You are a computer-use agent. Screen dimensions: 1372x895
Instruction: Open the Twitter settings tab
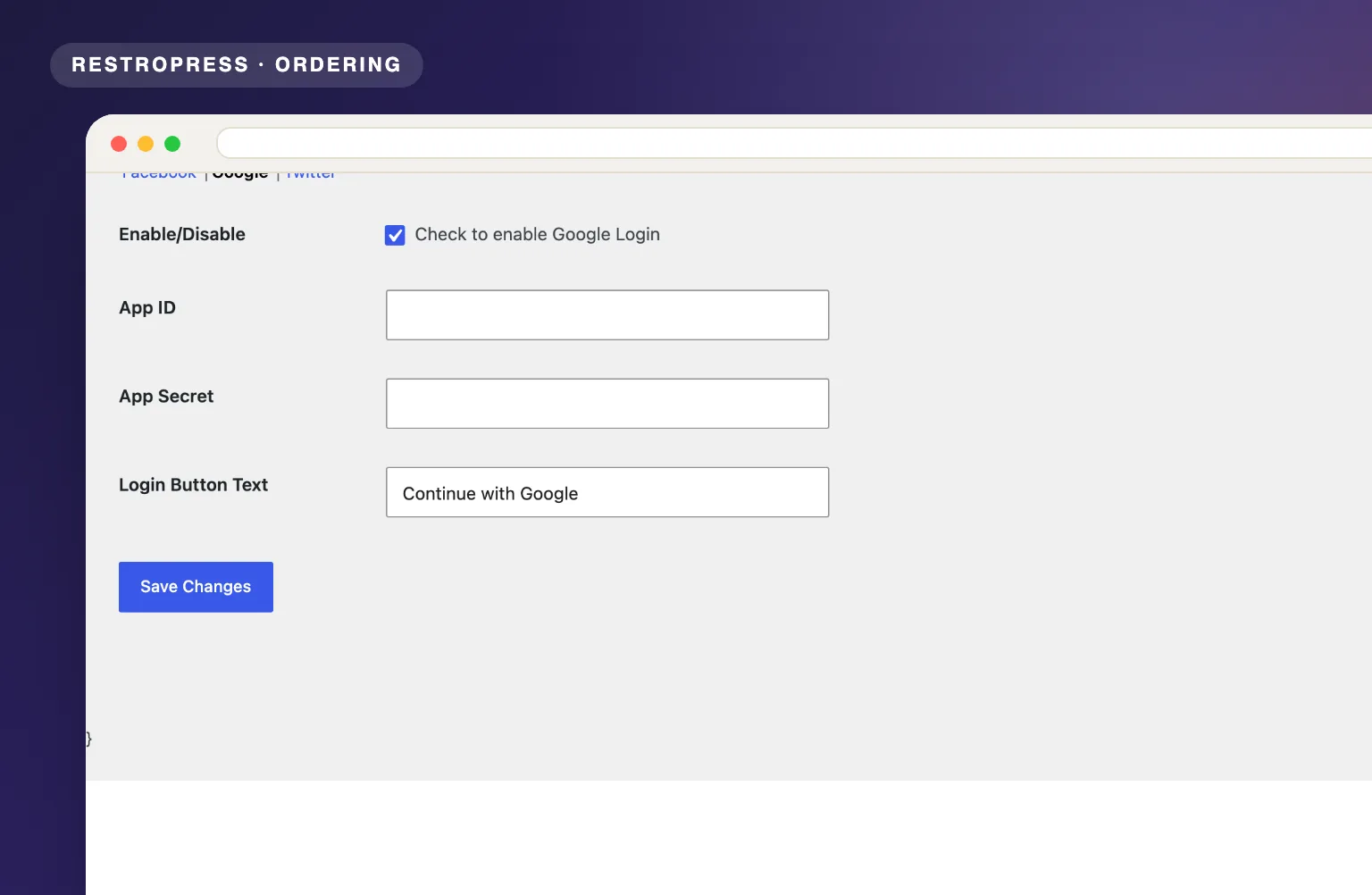coord(311,175)
